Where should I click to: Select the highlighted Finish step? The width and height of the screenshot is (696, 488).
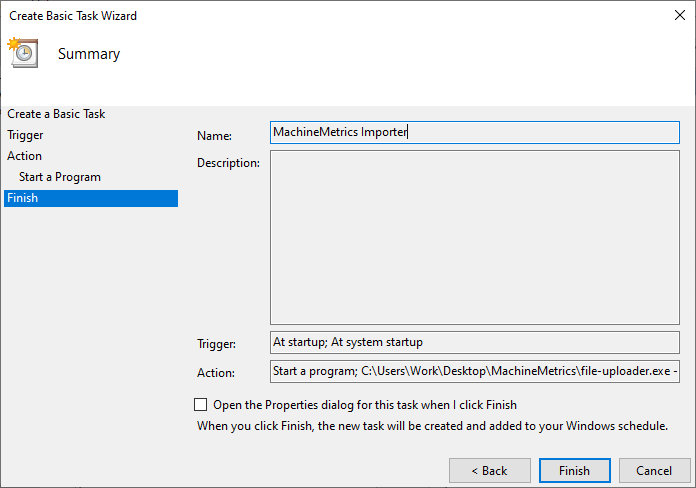pos(91,198)
